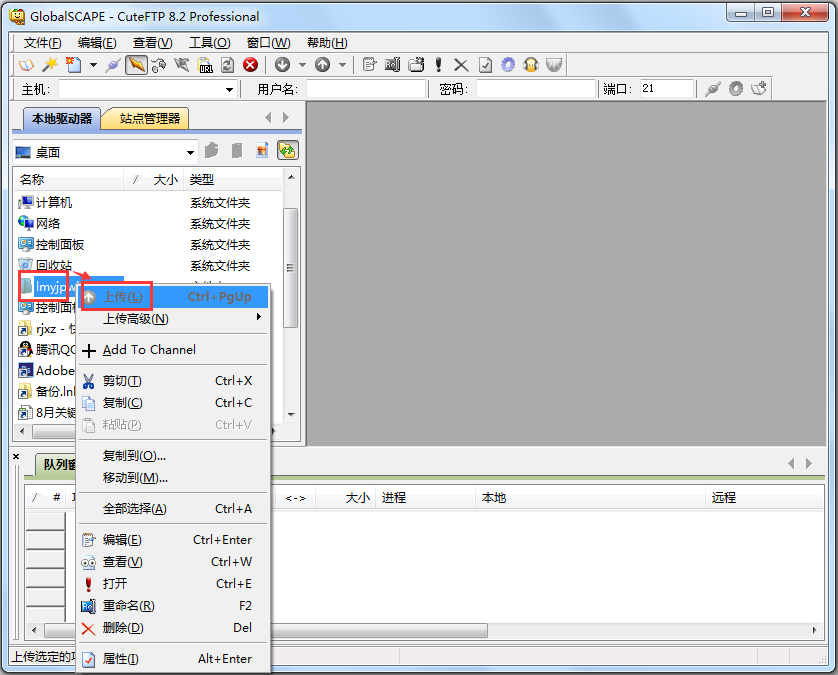
Task: Open the 工具 menu in menu bar
Action: click(x=209, y=43)
